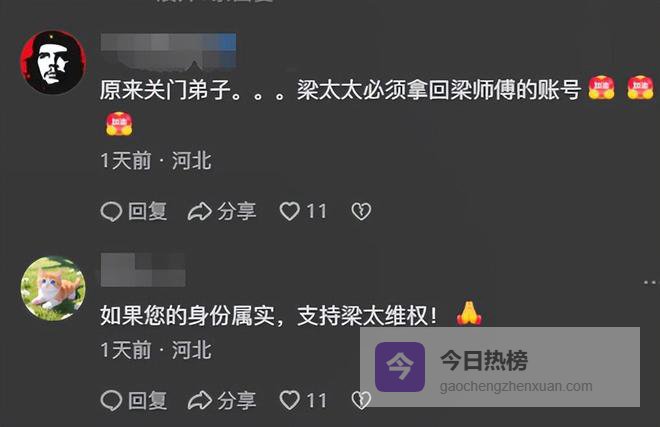
Task: Like the second comment with heart icon
Action: coord(290,400)
